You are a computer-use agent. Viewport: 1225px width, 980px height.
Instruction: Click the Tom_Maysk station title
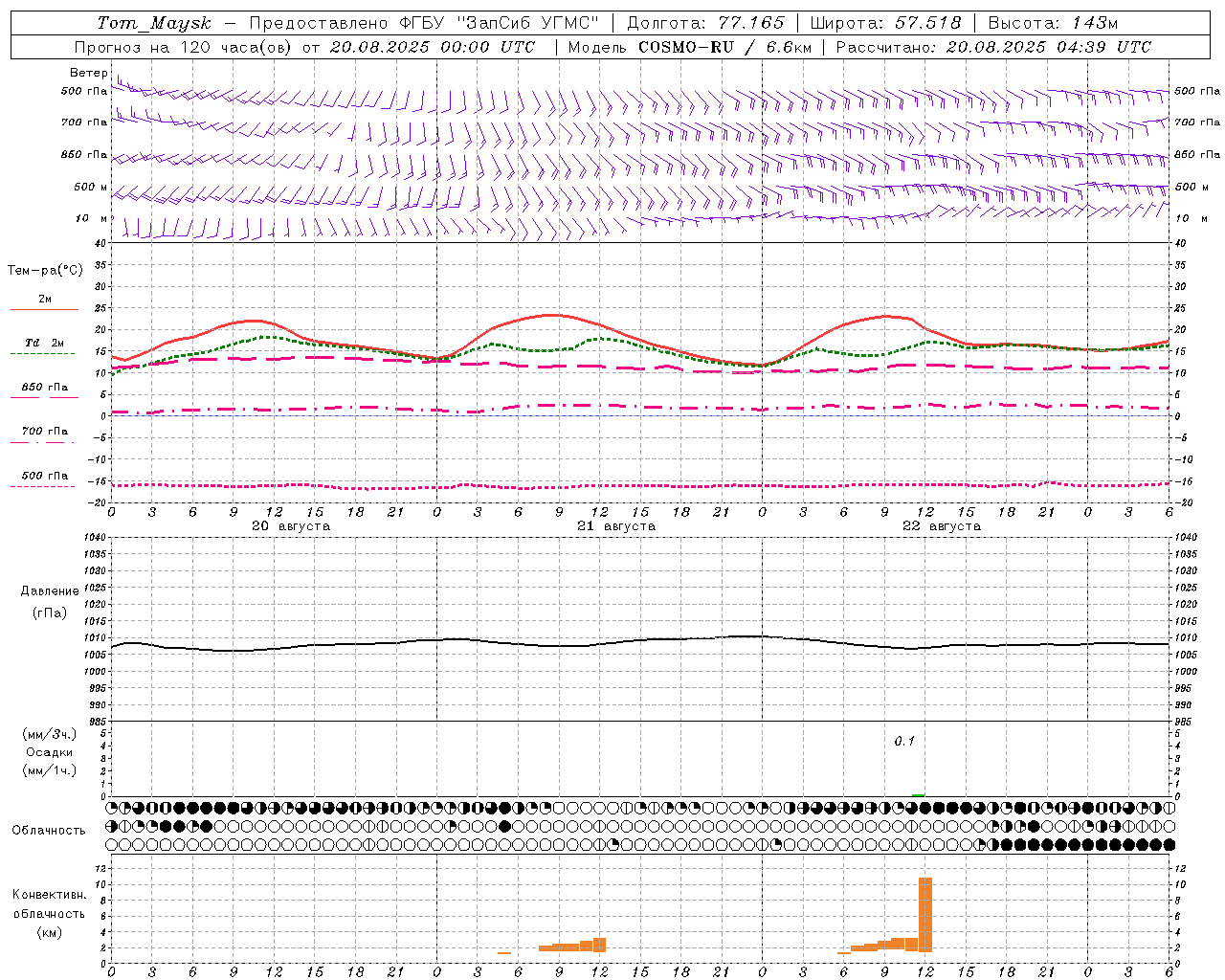pos(154,23)
